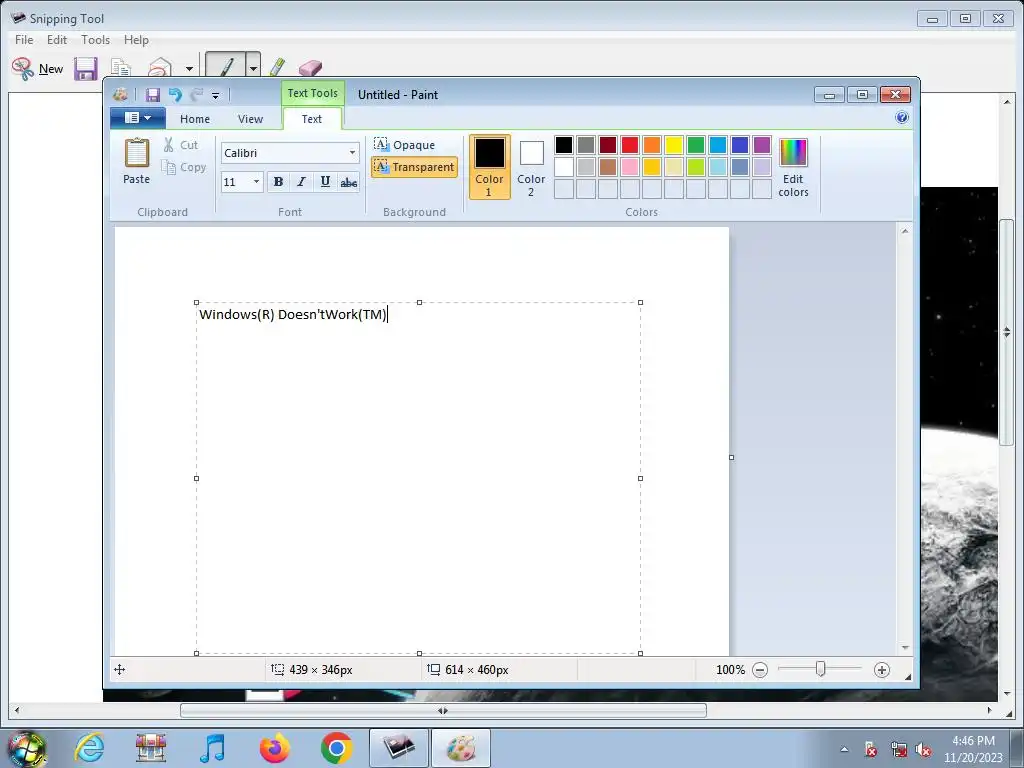
Task: Click the Copy button in Clipboard
Action: [x=184, y=167]
